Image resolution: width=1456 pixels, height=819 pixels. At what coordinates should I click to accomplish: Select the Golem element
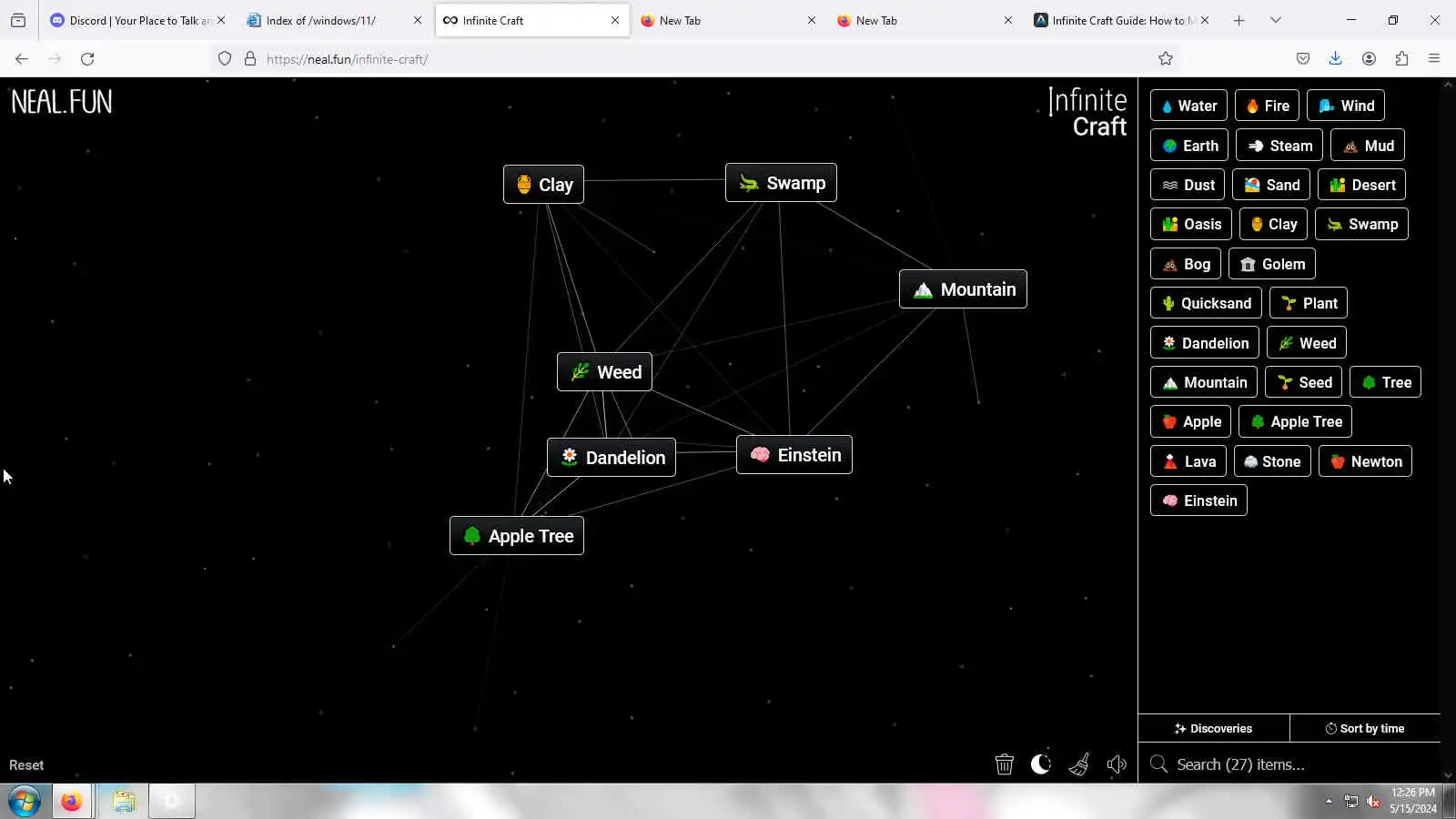pos(1272,264)
